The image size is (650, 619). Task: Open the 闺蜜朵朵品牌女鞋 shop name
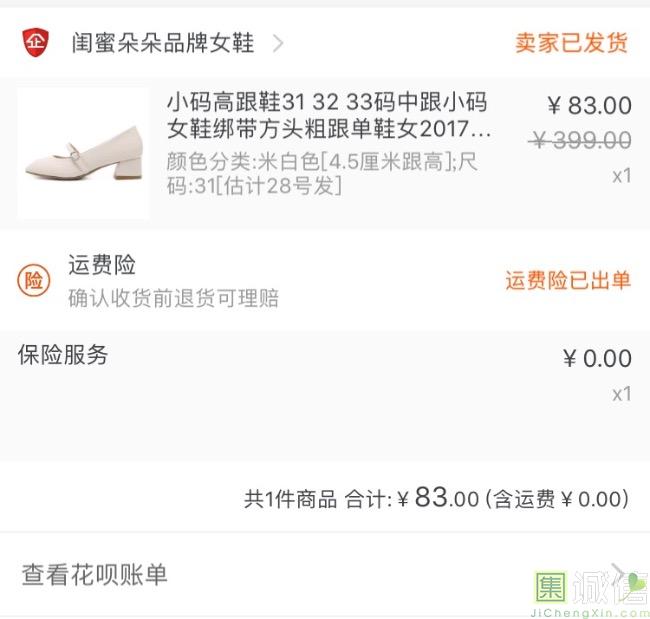coord(162,43)
